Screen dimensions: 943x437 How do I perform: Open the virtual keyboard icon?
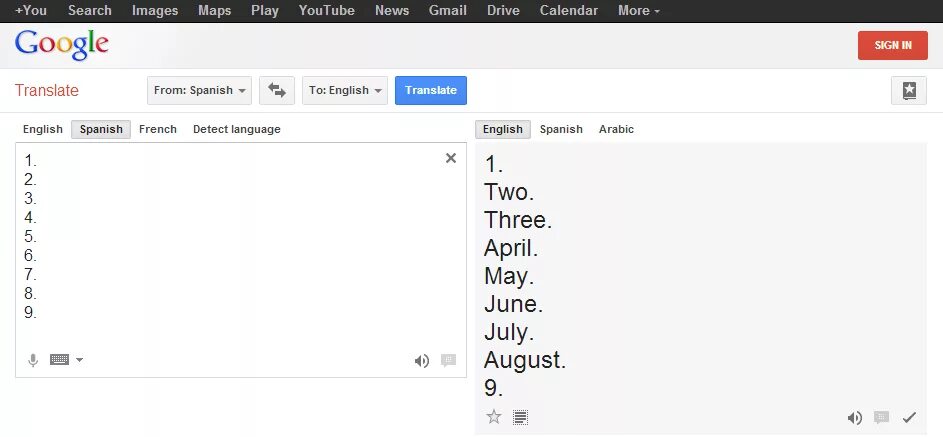(x=60, y=359)
